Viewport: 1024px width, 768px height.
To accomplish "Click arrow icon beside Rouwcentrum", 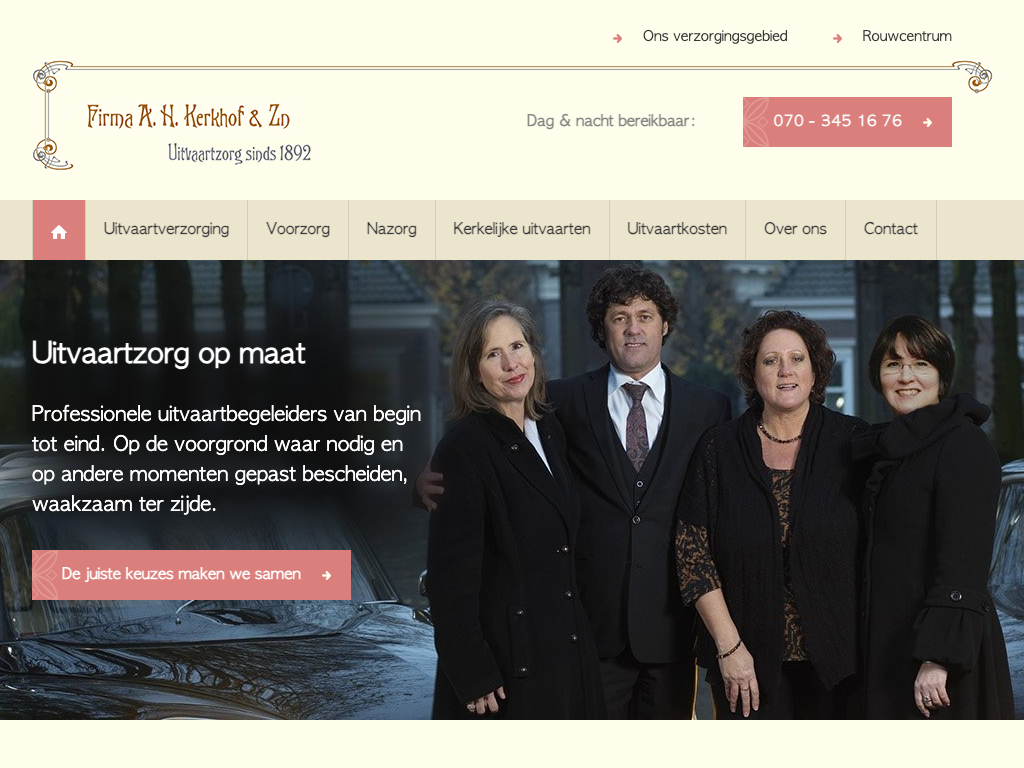I will tap(837, 39).
